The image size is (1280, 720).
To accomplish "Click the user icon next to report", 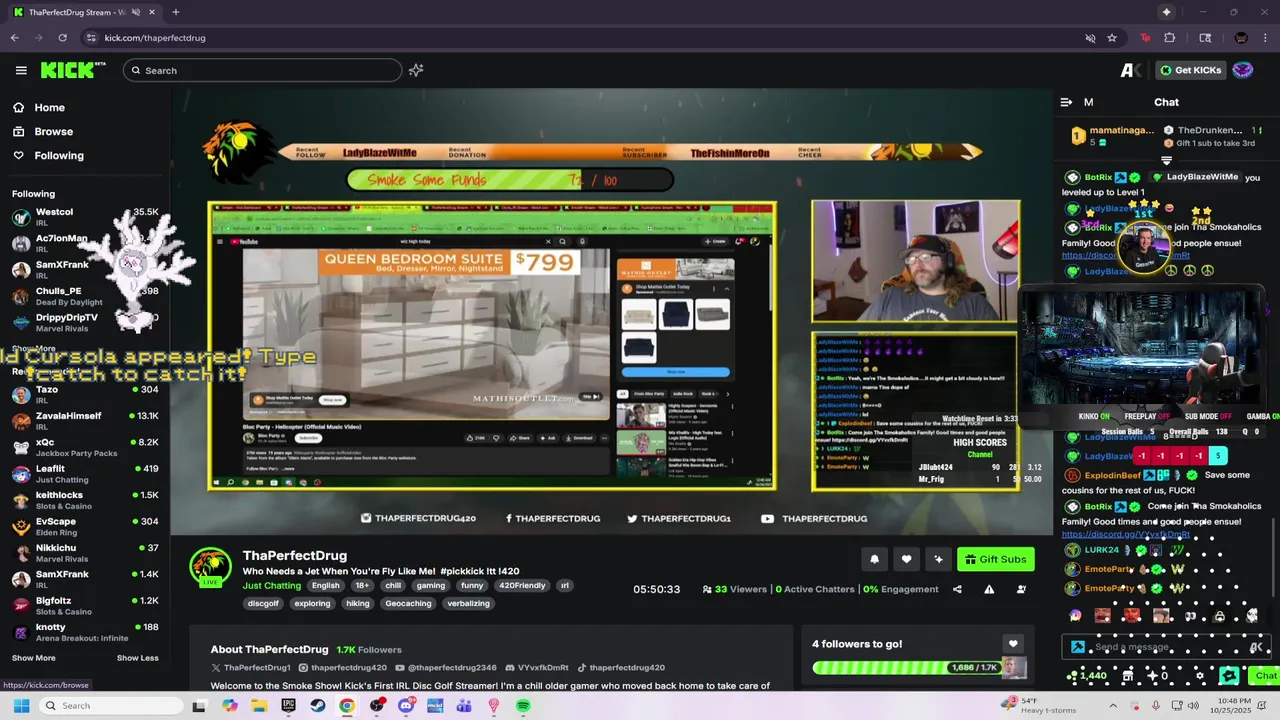I will pos(1021,589).
